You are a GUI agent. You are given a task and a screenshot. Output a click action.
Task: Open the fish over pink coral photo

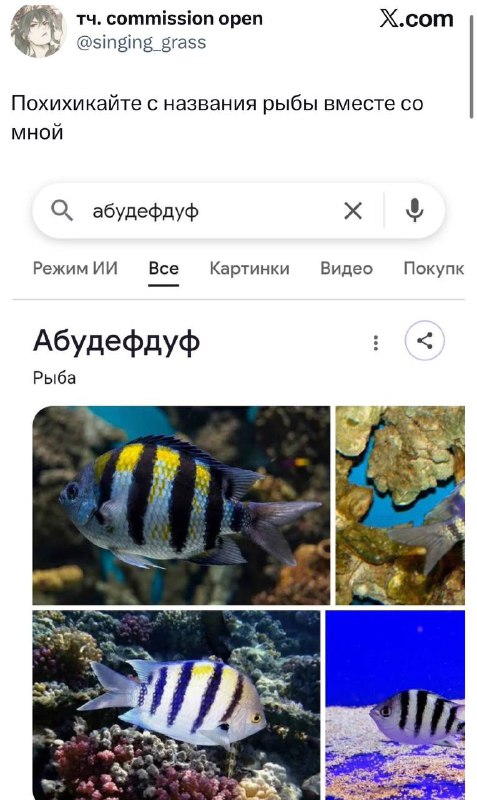(177, 705)
